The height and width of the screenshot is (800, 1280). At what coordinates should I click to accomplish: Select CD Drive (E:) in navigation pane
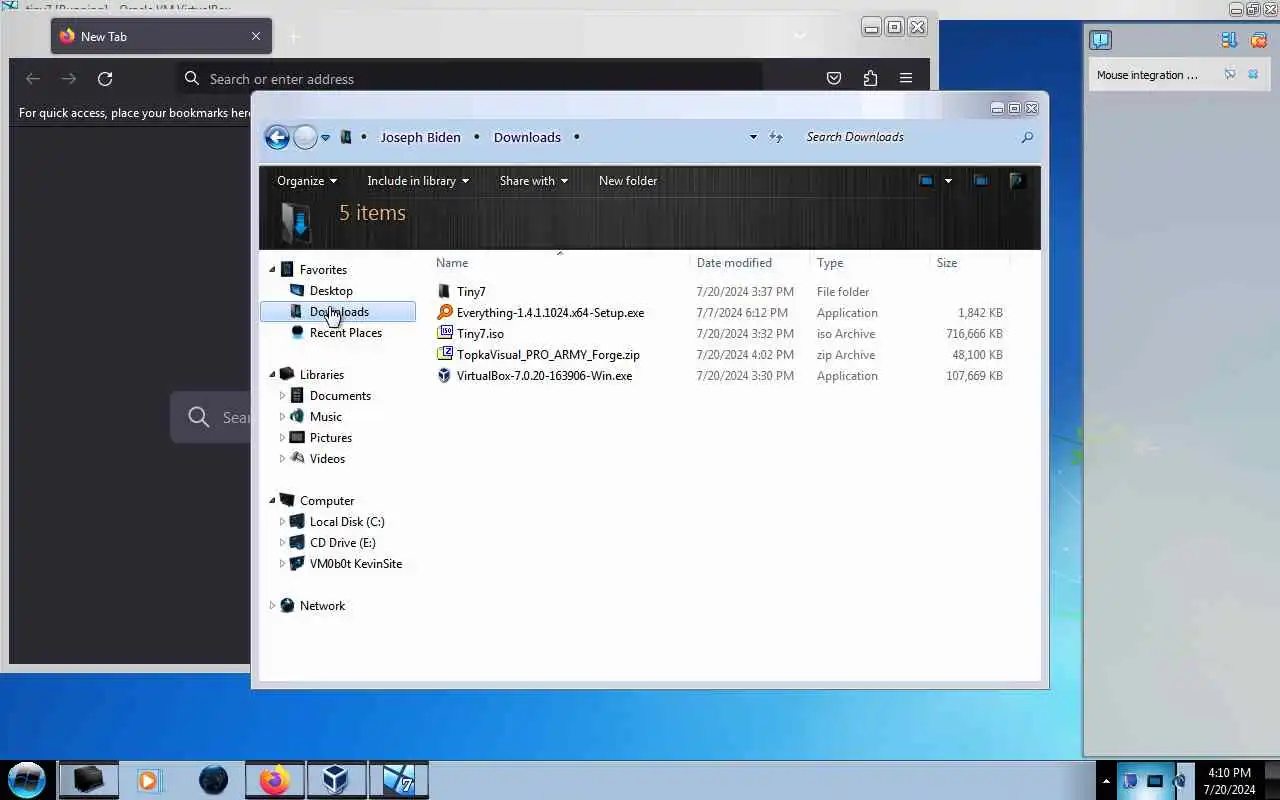(x=342, y=543)
